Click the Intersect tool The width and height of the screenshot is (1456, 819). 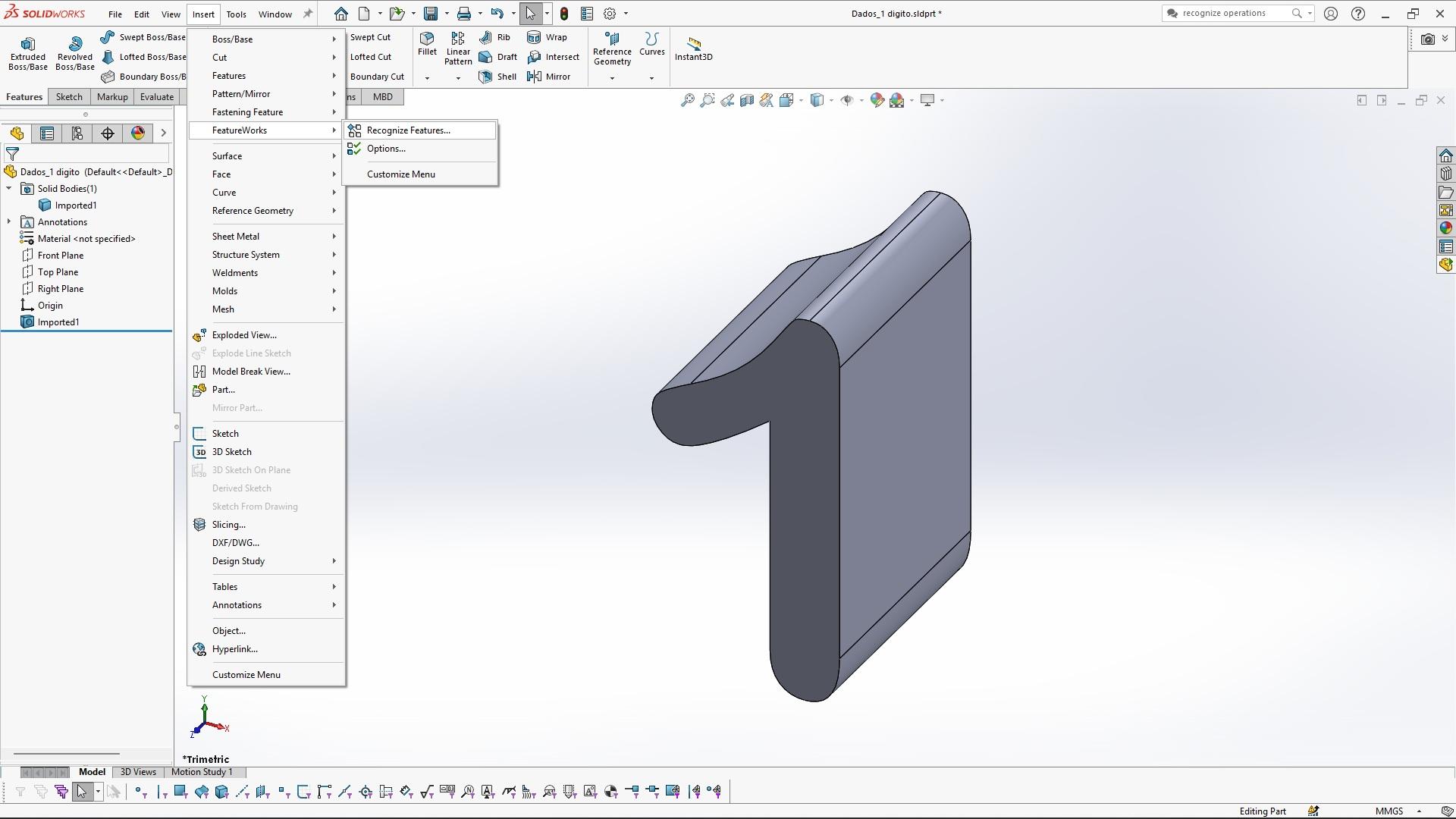[553, 57]
